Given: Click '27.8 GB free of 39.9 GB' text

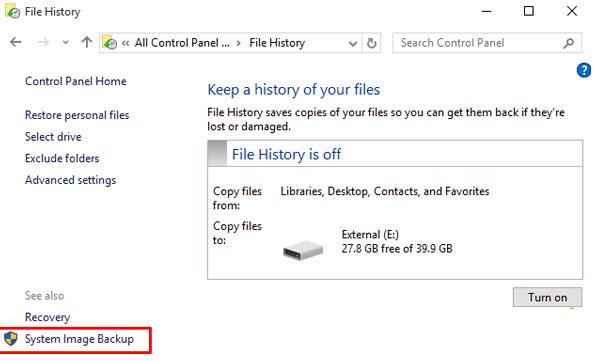Looking at the screenshot, I should (397, 249).
